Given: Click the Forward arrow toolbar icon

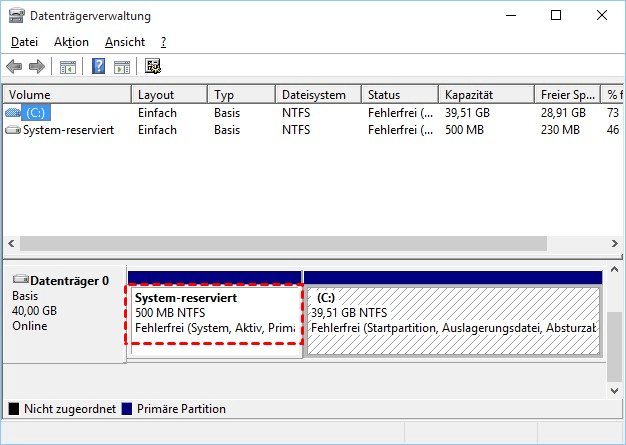Looking at the screenshot, I should coord(37,67).
